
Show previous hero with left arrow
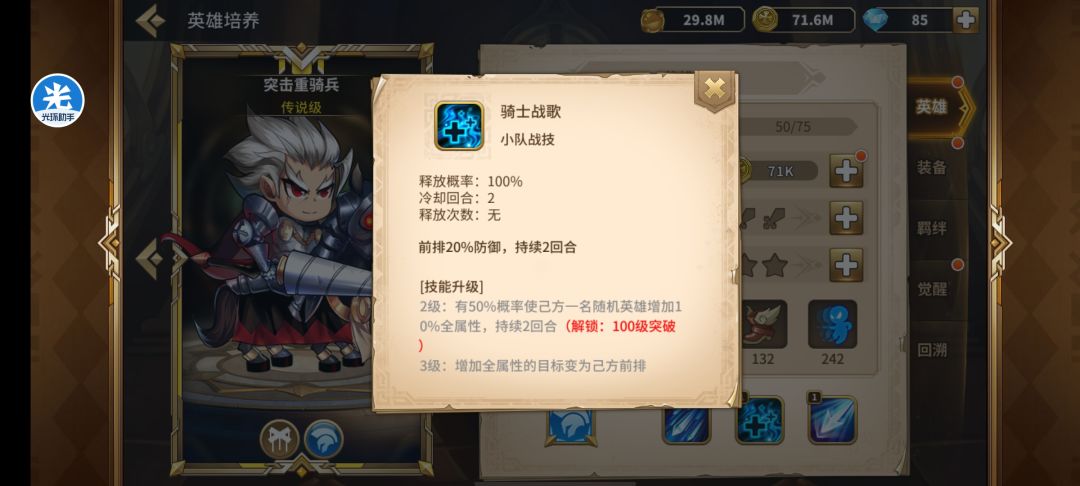[x=149, y=259]
